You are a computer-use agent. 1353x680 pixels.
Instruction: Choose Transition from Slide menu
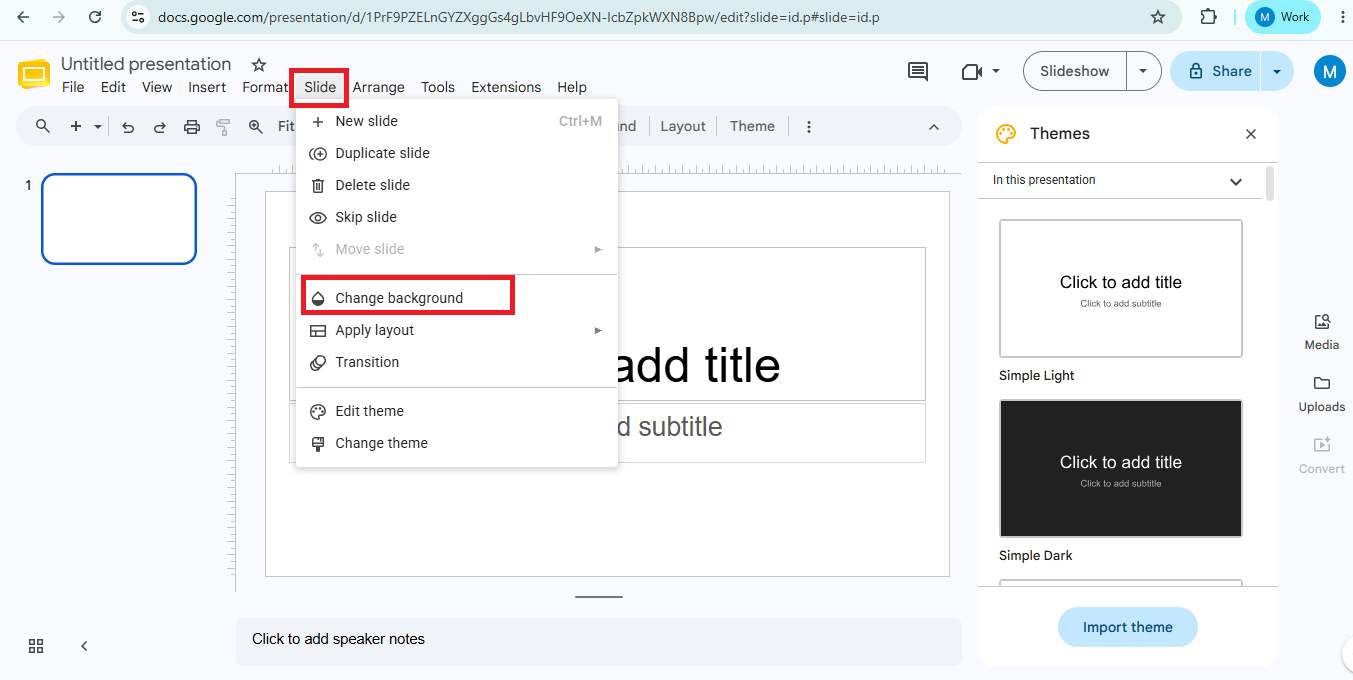(457, 362)
